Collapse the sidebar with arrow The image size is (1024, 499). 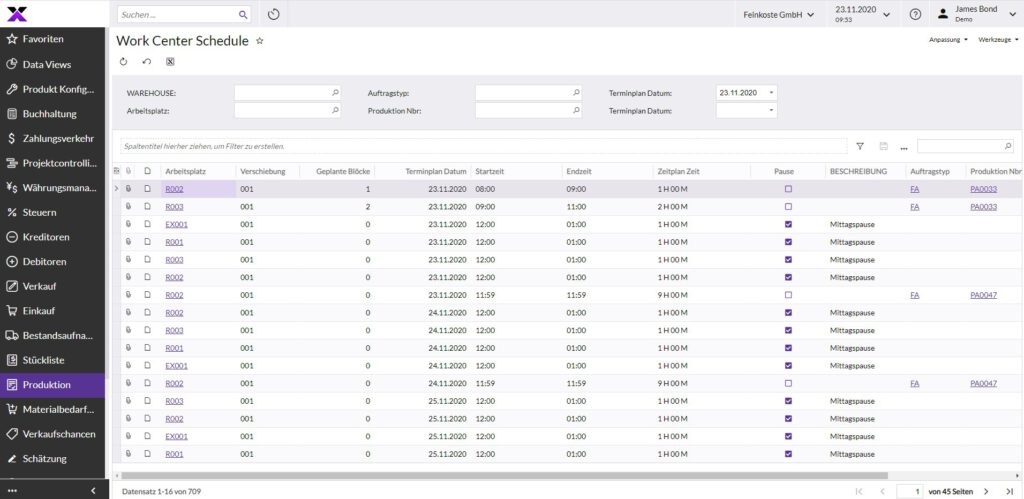pos(93,491)
